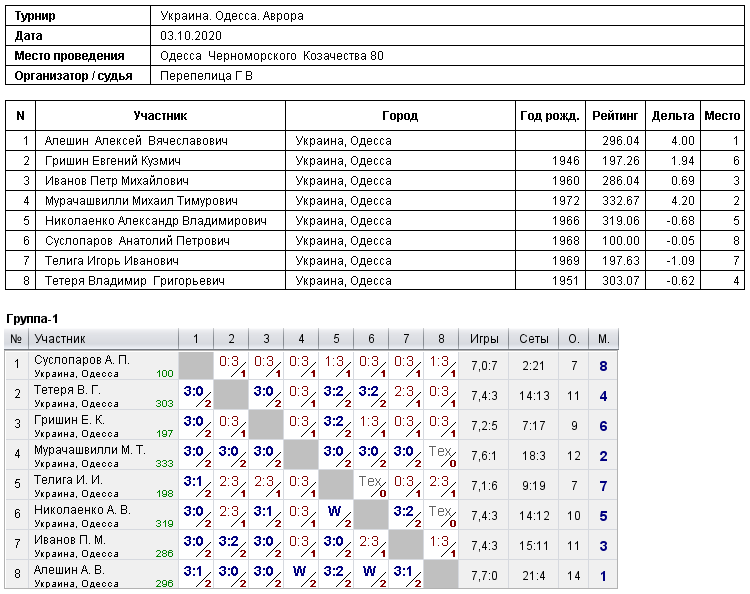The width and height of the screenshot is (750, 594).
Task: Select the Игры column header in group table
Action: coord(484,339)
